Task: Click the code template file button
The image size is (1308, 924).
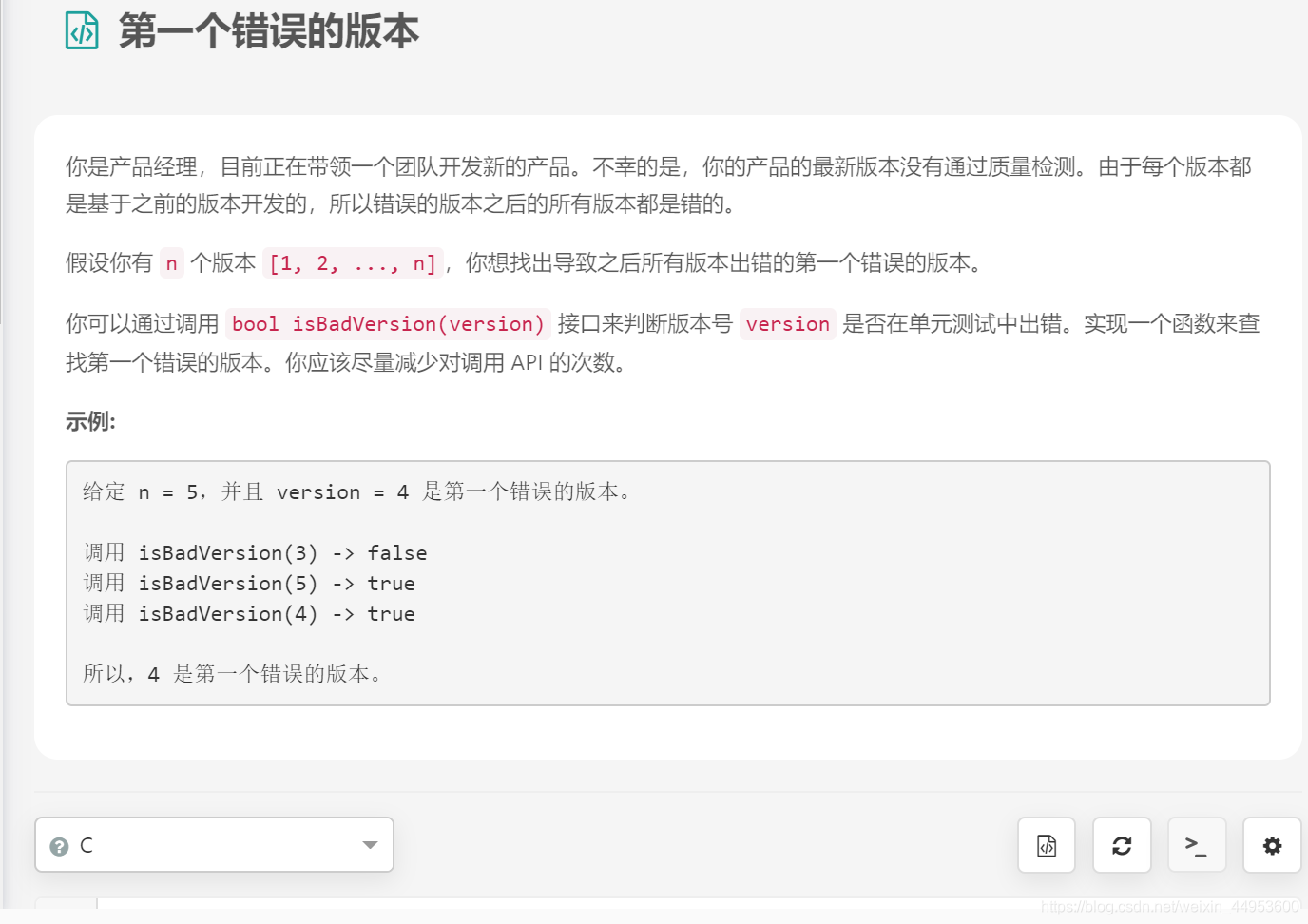Action: (1046, 845)
